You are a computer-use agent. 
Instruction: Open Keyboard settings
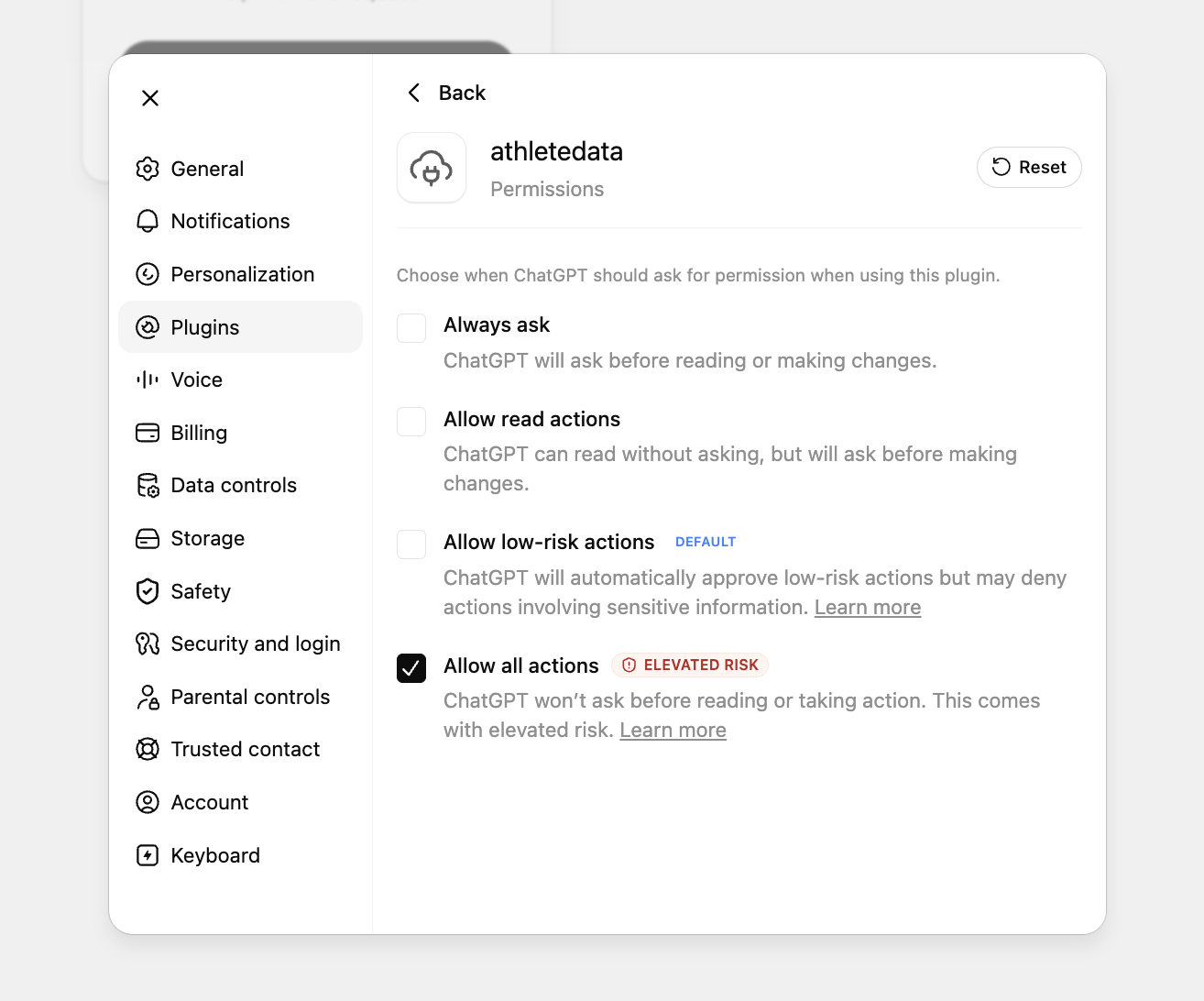(241, 855)
